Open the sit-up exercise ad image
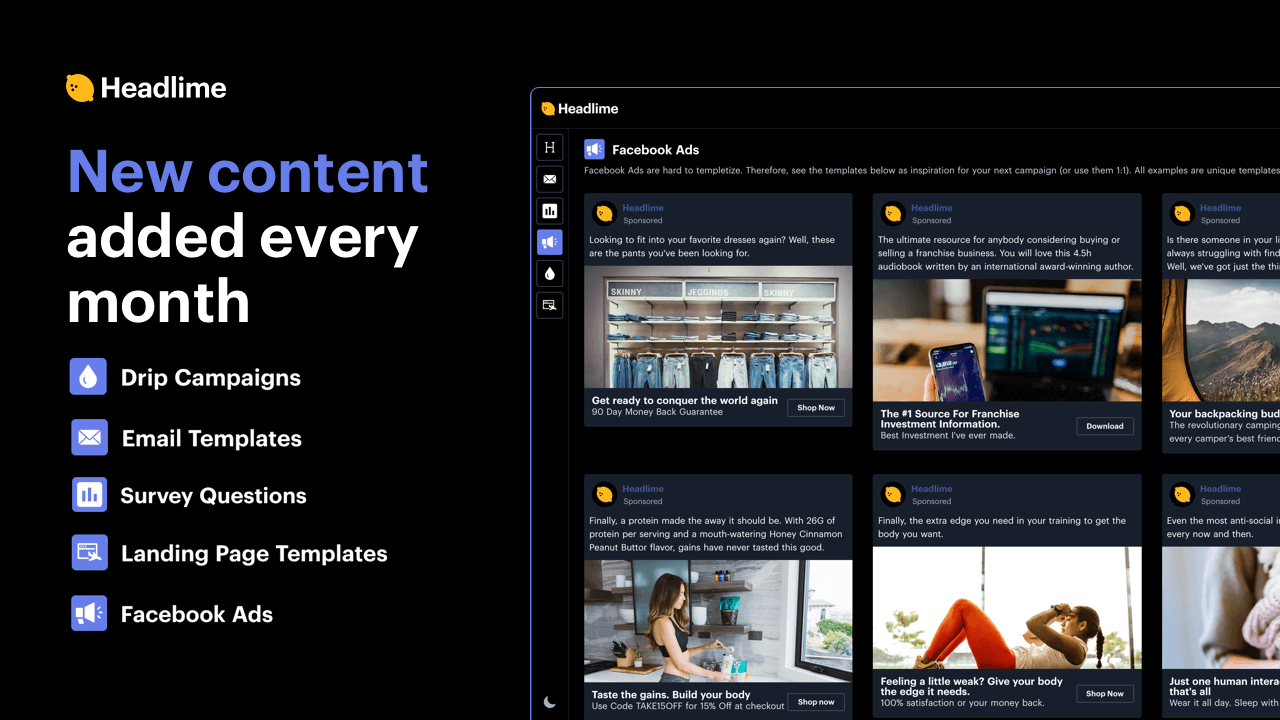 (x=1007, y=608)
